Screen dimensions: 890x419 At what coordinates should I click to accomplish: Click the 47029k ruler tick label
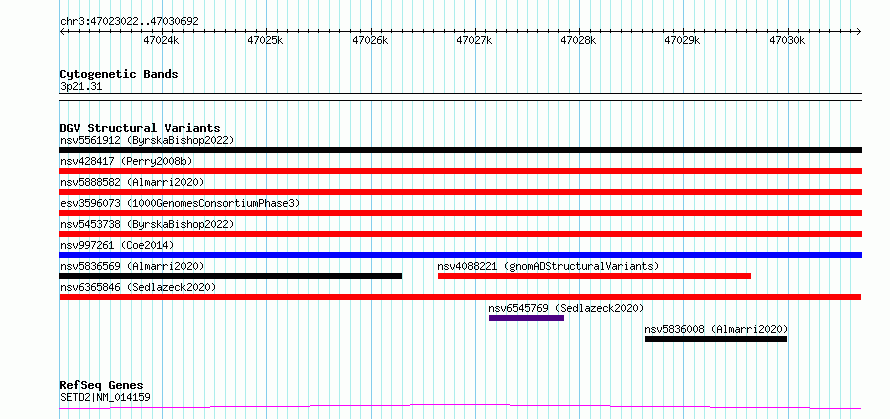click(x=682, y=41)
